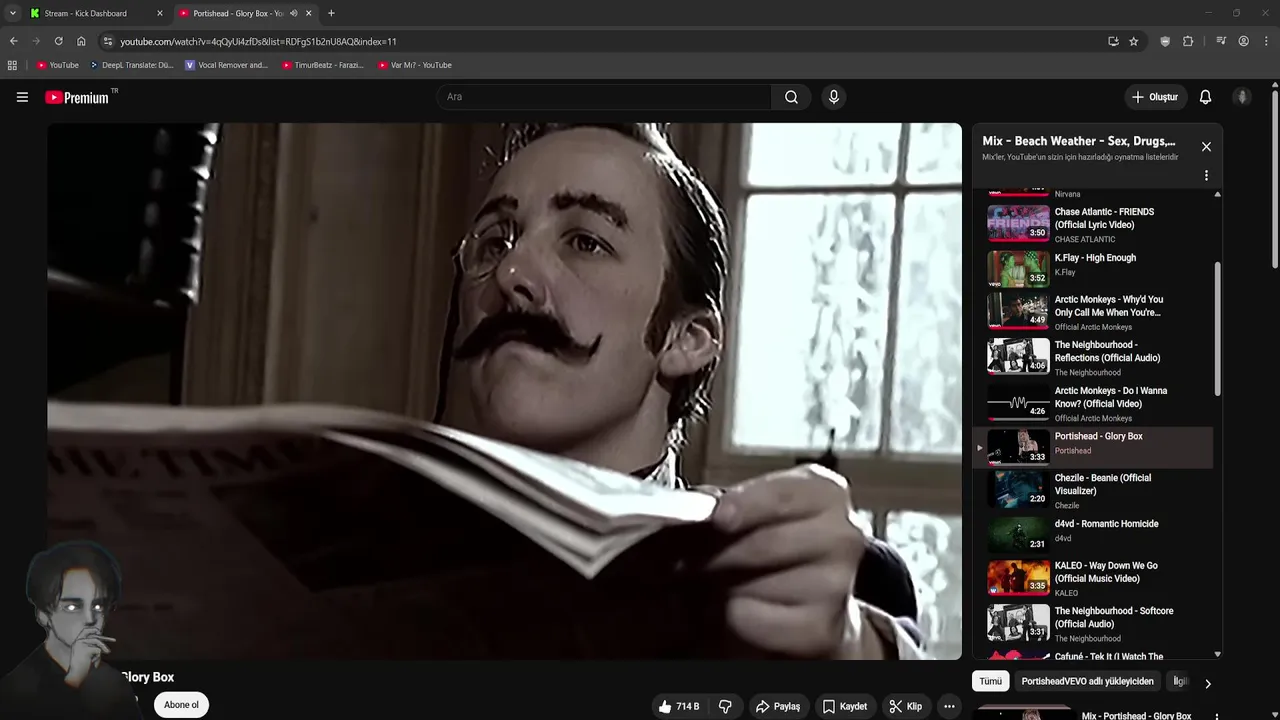
Task: Play KALEO - Way Down We Go
Action: [x=1093, y=578]
